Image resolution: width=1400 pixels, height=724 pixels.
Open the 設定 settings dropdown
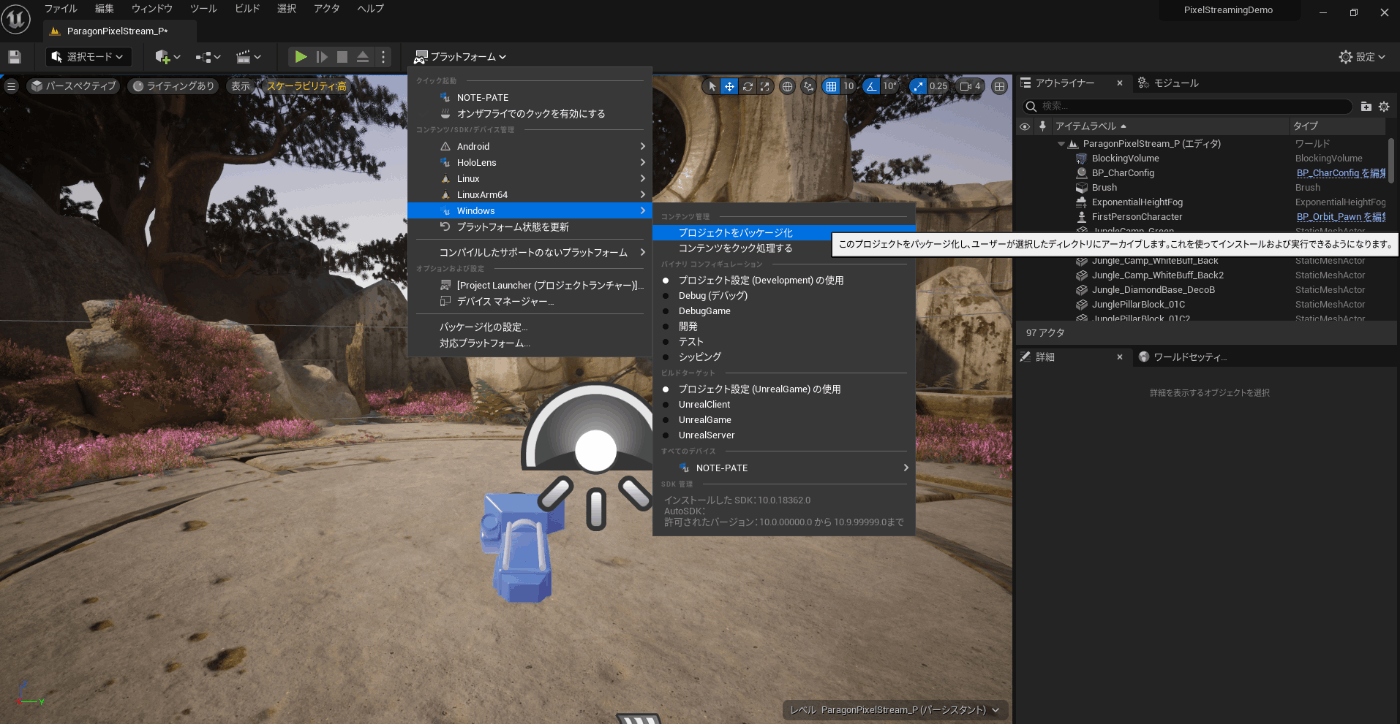coord(1364,57)
